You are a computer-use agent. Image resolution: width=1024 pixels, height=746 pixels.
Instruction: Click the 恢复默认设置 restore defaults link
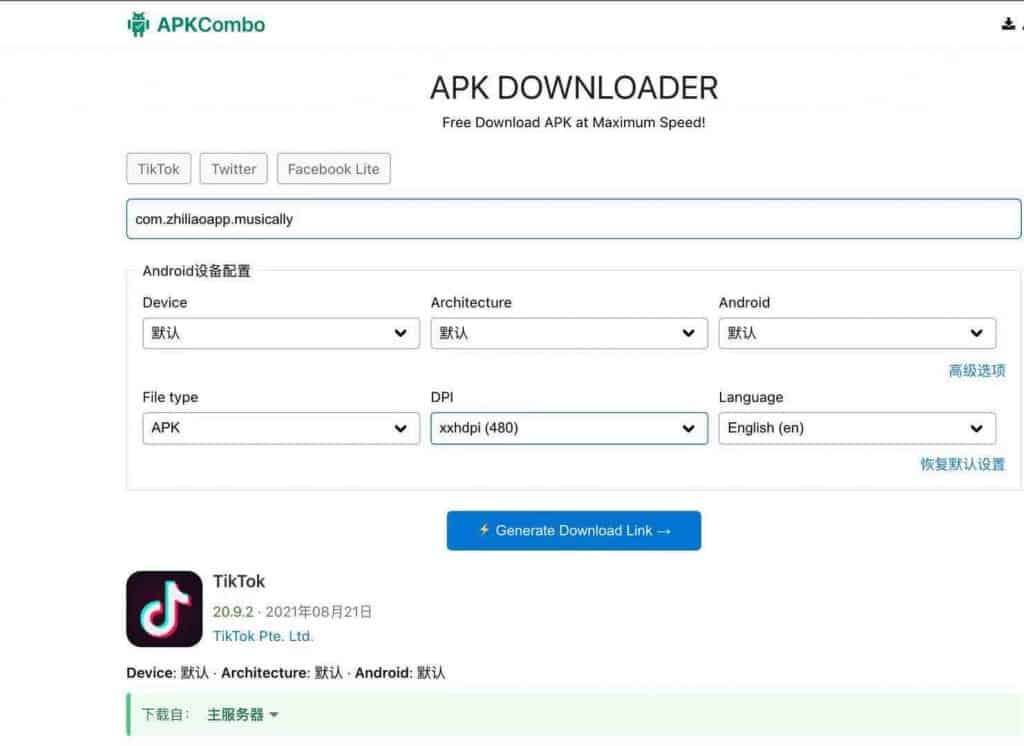[963, 464]
